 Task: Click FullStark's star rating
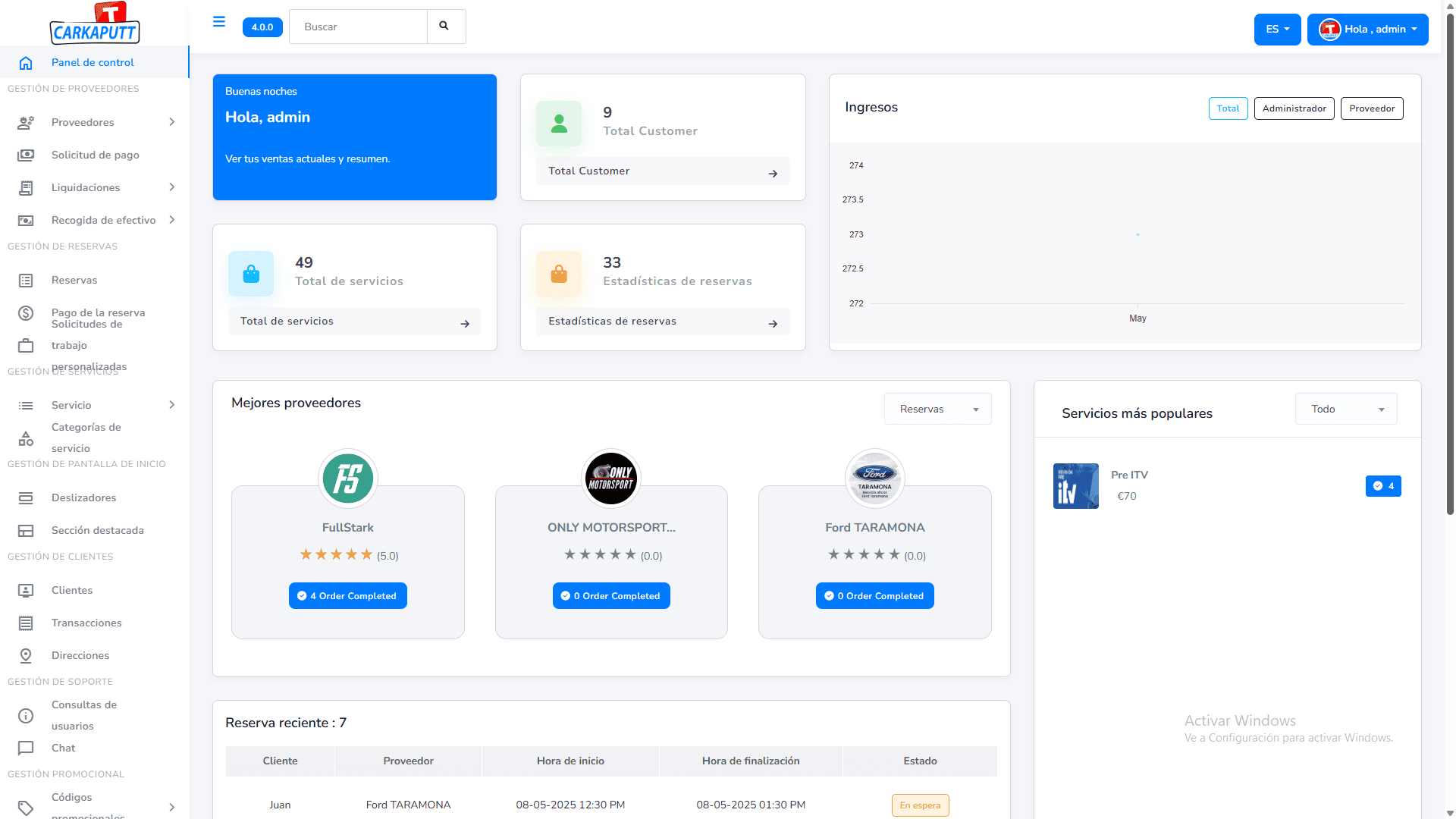click(336, 555)
